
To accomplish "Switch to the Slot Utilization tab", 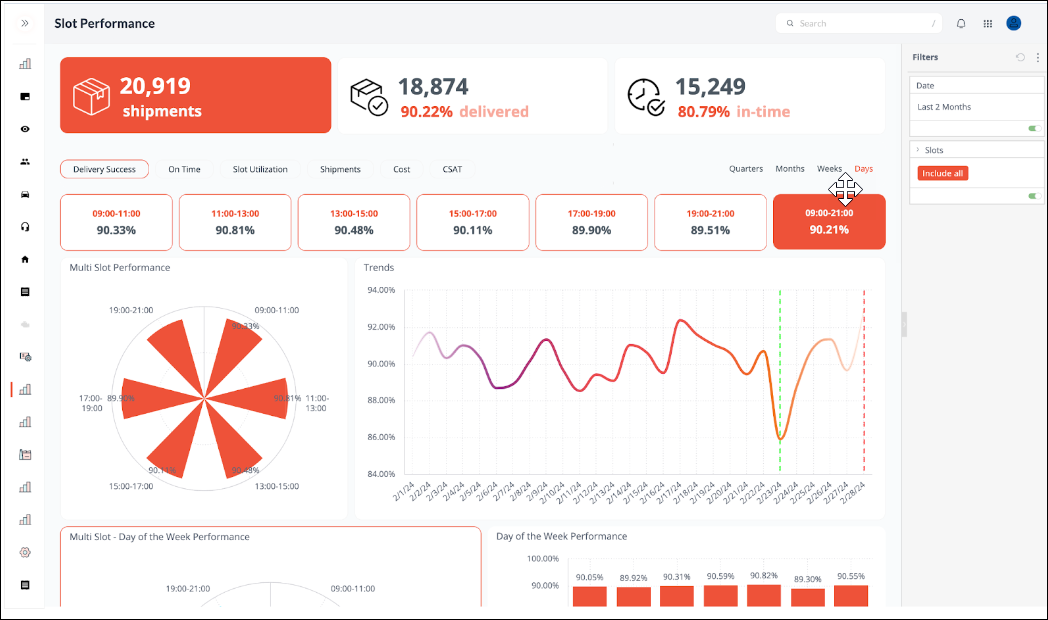I will click(x=260, y=169).
